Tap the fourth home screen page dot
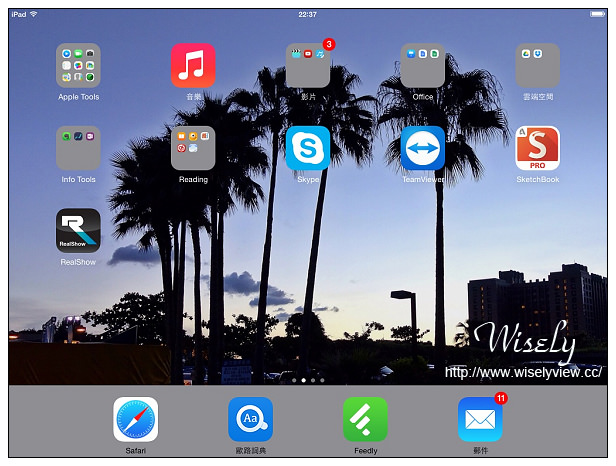The width and height of the screenshot is (616, 466). click(322, 380)
